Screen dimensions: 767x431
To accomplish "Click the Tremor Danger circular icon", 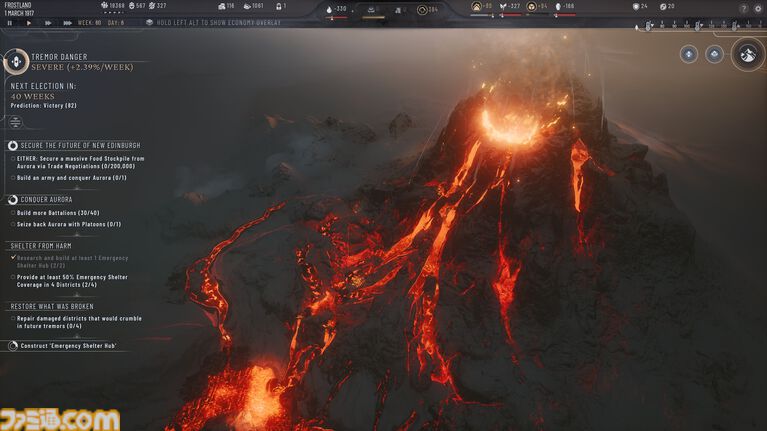I will tap(16, 62).
